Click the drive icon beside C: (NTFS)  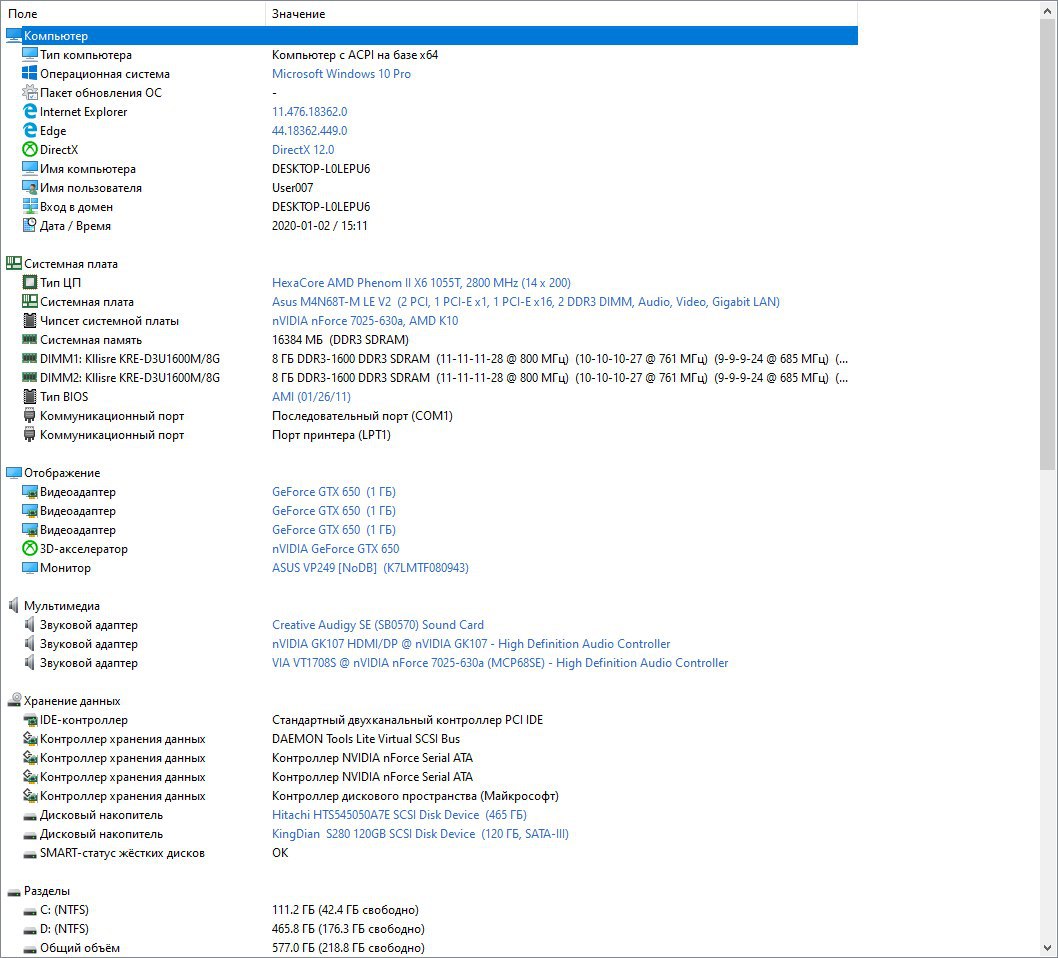(x=29, y=911)
